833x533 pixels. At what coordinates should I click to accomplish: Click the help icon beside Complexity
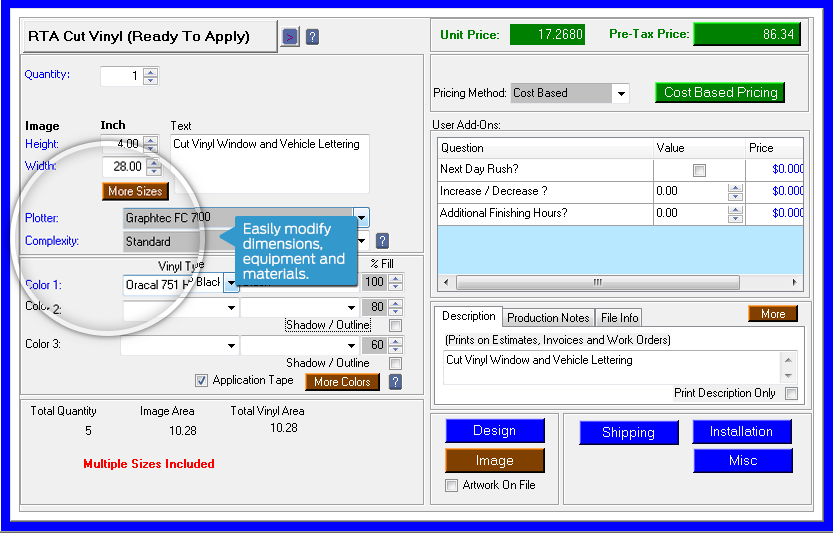tap(382, 241)
